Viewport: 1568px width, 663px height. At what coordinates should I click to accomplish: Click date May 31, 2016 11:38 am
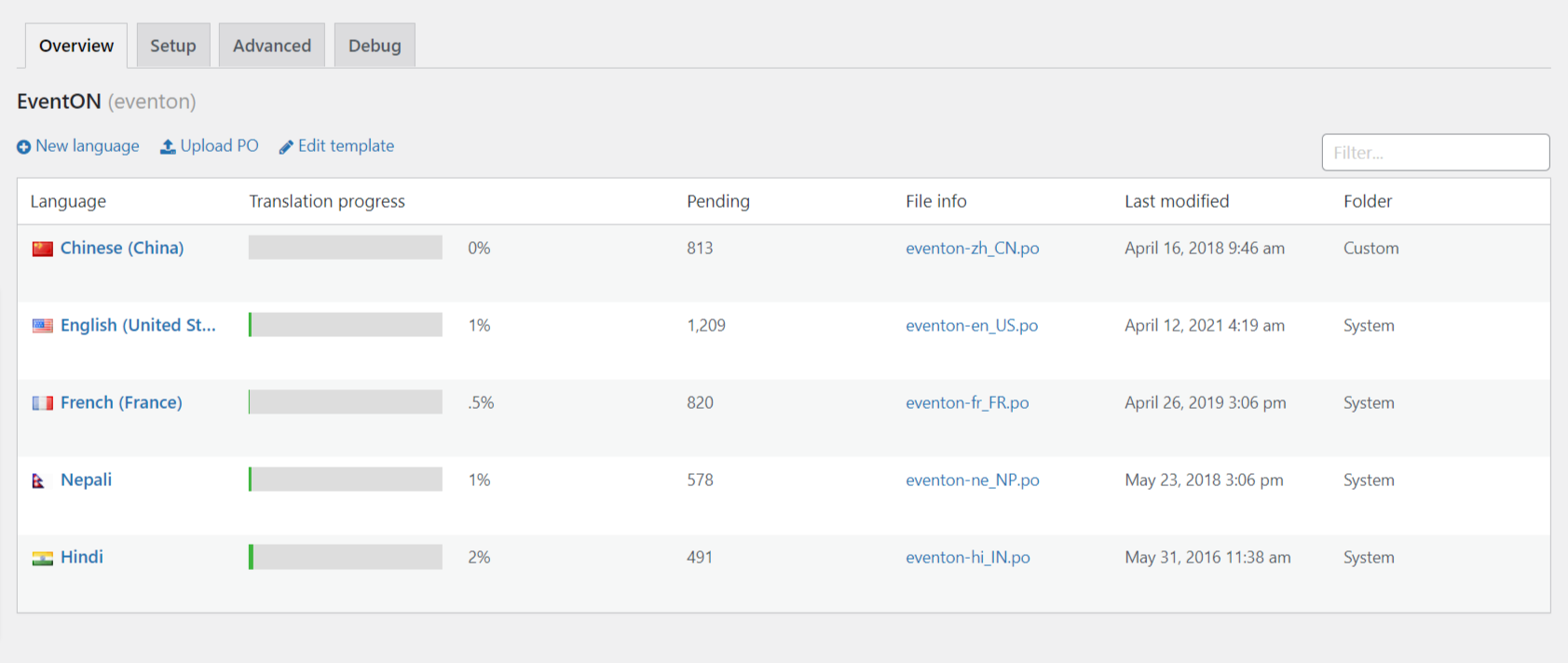(1207, 558)
